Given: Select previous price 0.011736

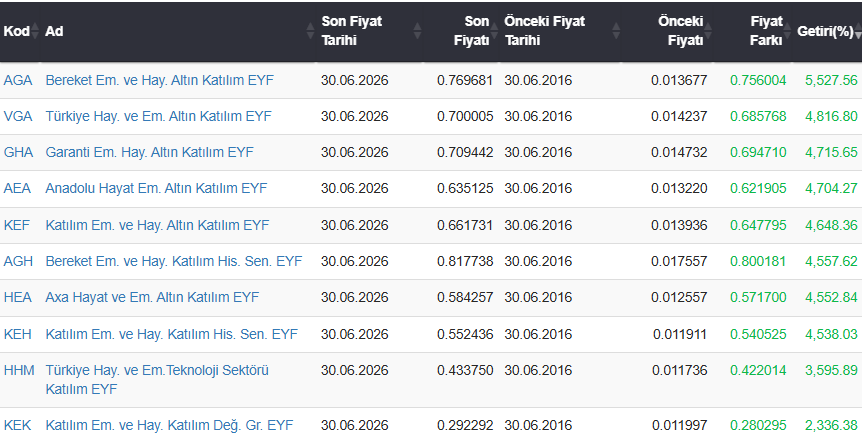Looking at the screenshot, I should click(x=679, y=370).
